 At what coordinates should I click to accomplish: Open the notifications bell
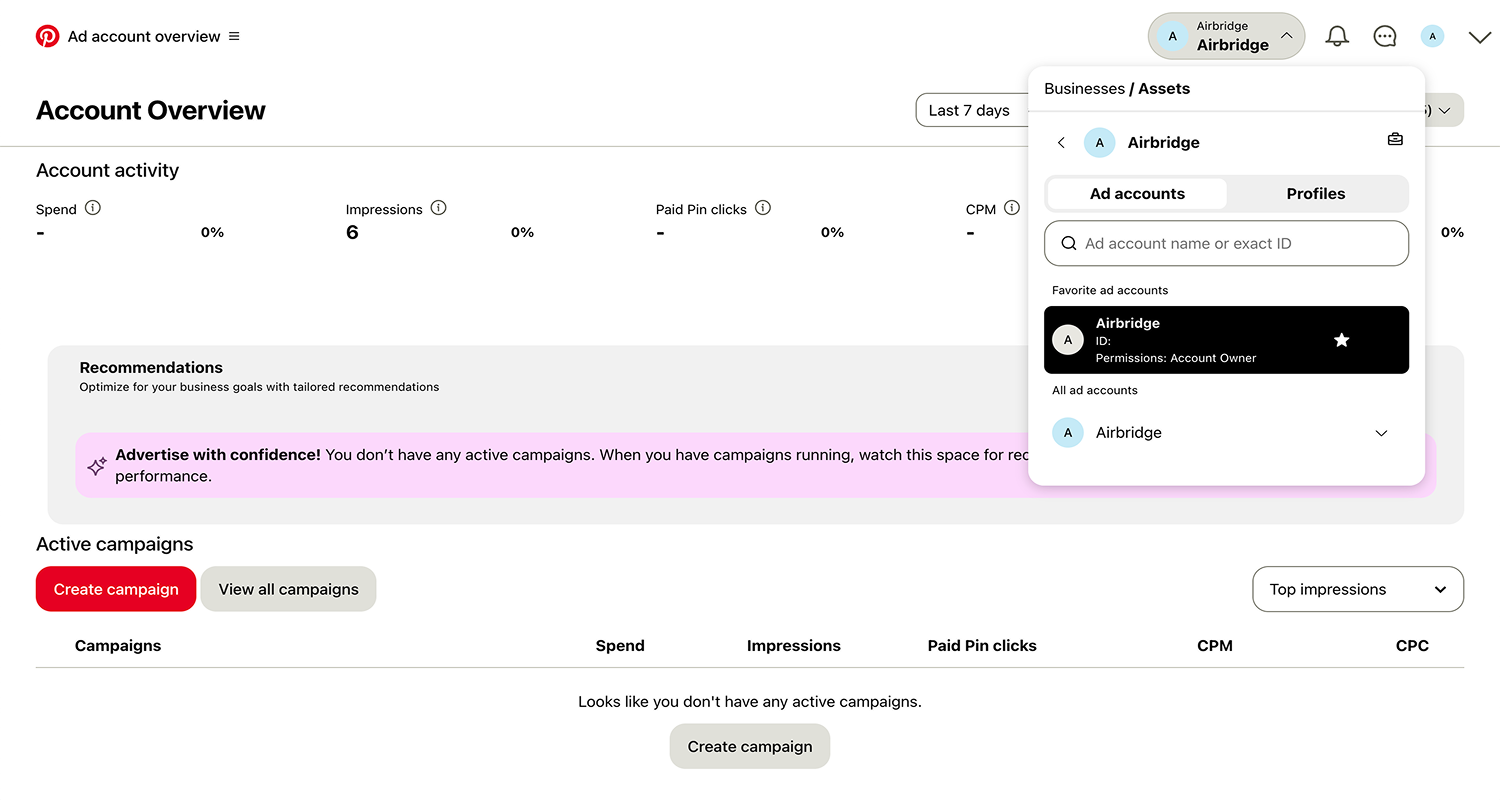(1337, 36)
